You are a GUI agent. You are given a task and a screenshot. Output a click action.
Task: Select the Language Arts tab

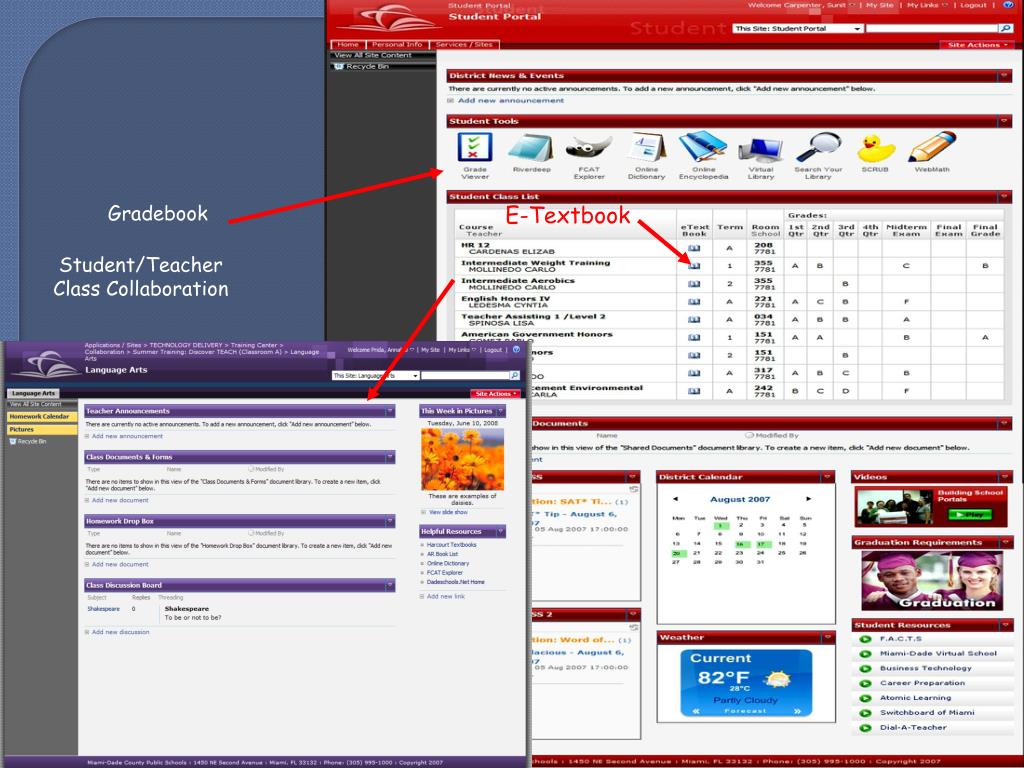(33, 393)
